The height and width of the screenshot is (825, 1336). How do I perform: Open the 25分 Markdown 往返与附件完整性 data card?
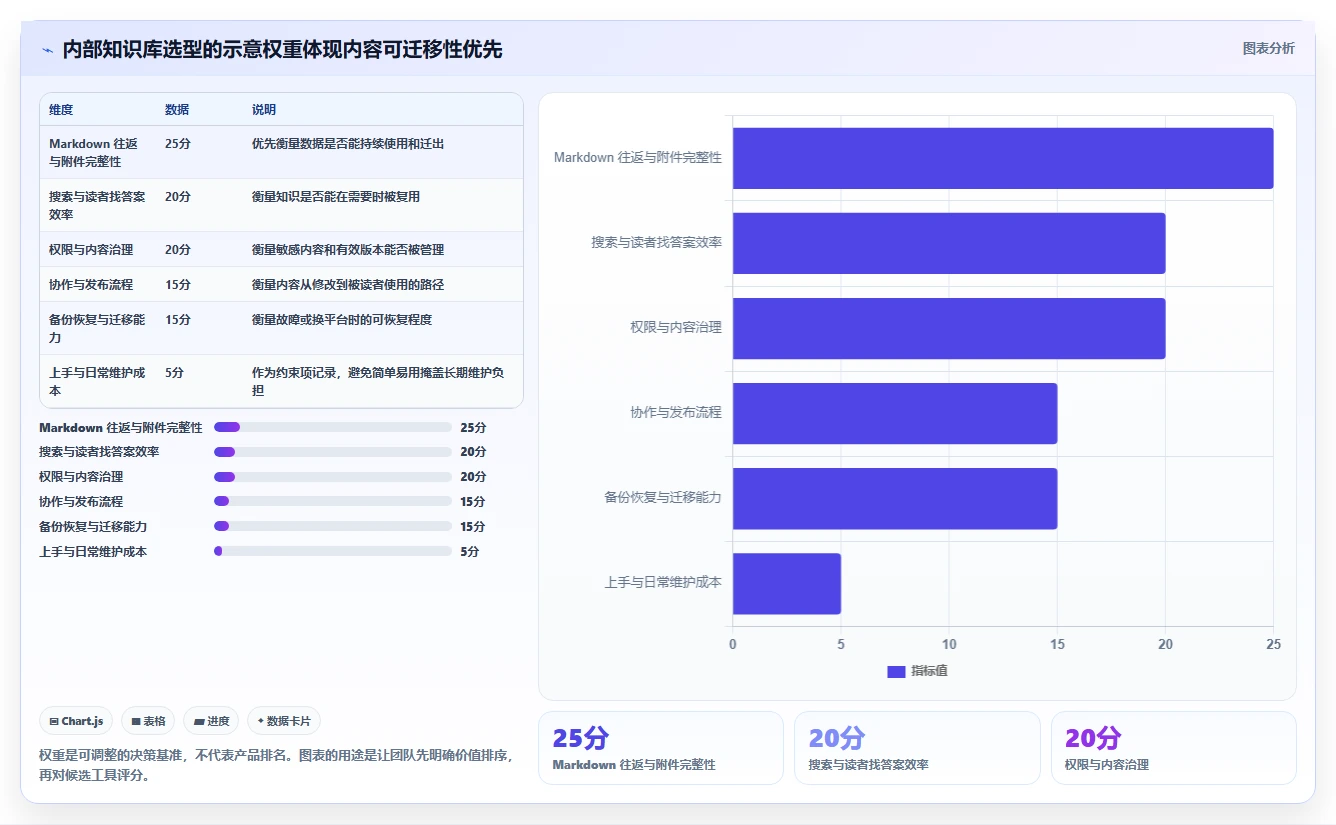[661, 748]
